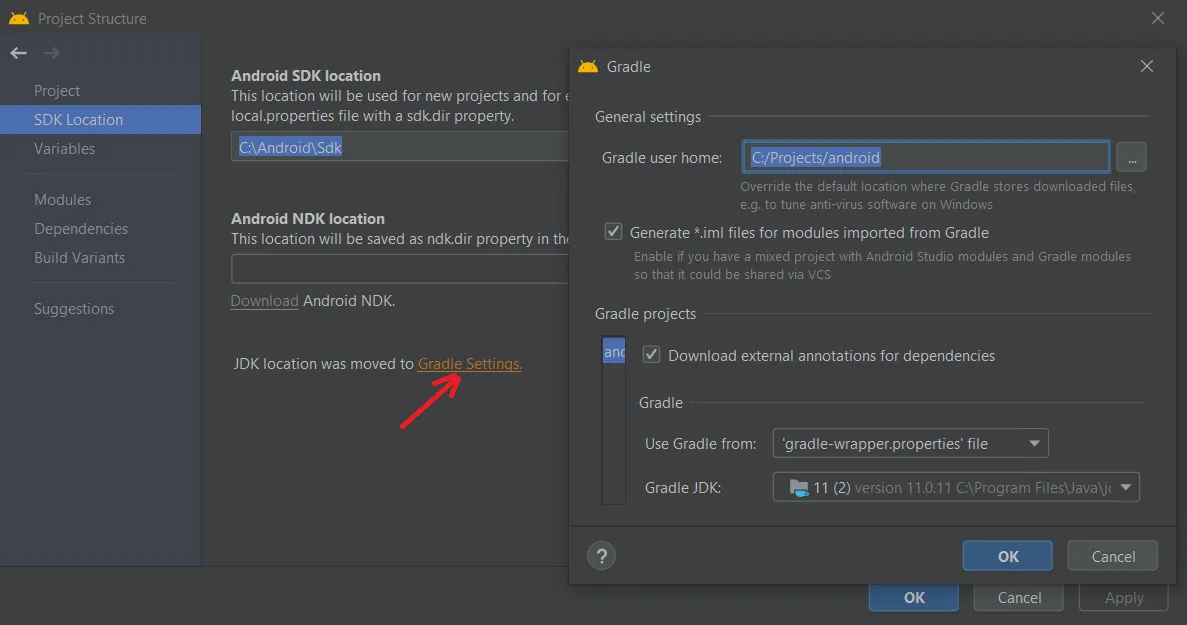Click the Android NDK location field

pyautogui.click(x=400, y=269)
